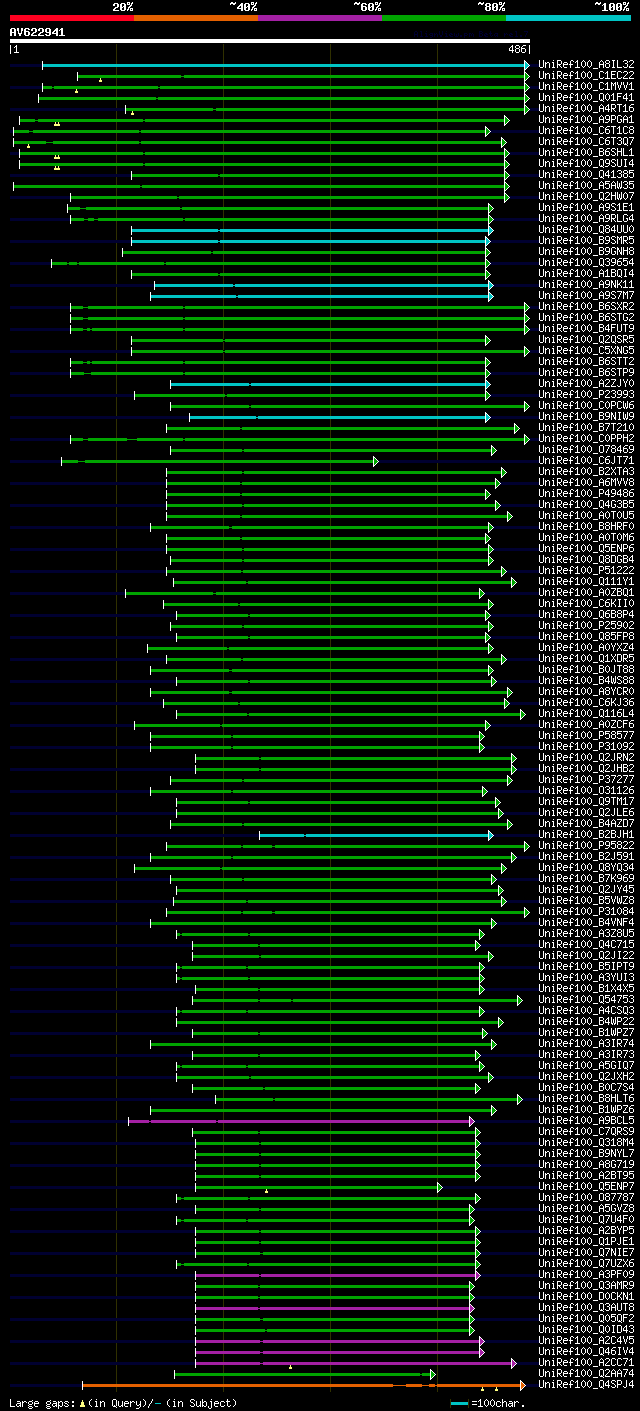This screenshot has height=1411, width=640.
Task: Select the UniRef100_A9BCL5 label
Action: 586,1121
